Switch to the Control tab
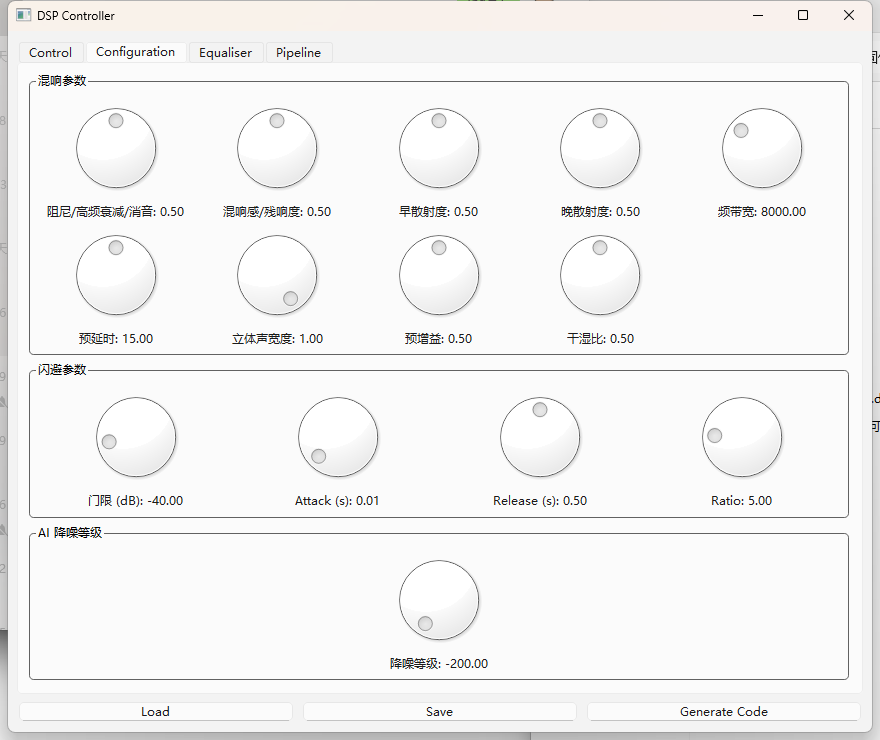Image resolution: width=880 pixels, height=740 pixels. (51, 53)
